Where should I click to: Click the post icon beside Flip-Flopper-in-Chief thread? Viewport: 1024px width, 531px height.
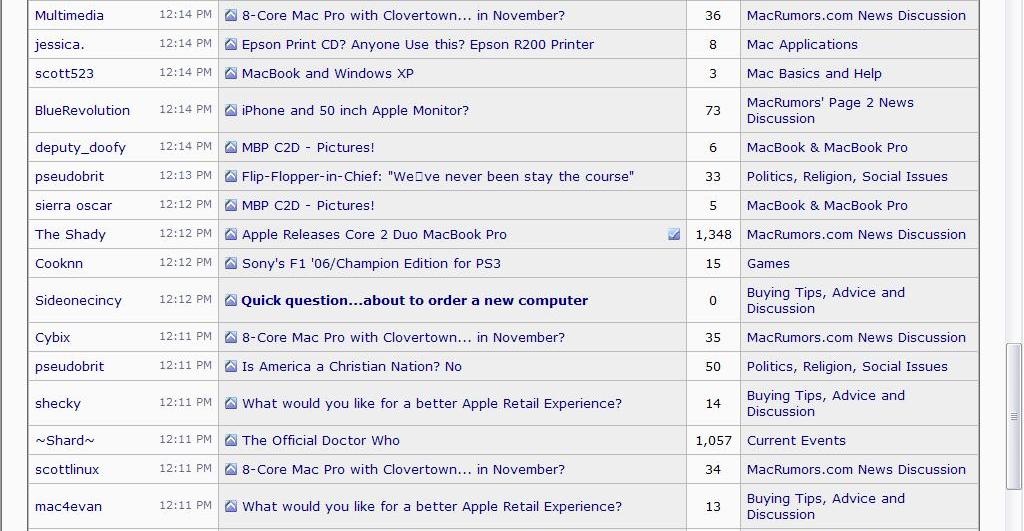(231, 176)
